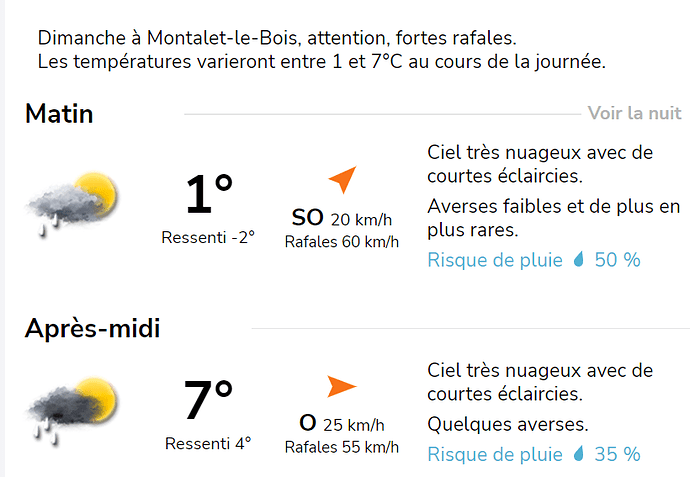Click the morning southwest wind arrow
The height and width of the screenshot is (477, 690).
coord(343,179)
